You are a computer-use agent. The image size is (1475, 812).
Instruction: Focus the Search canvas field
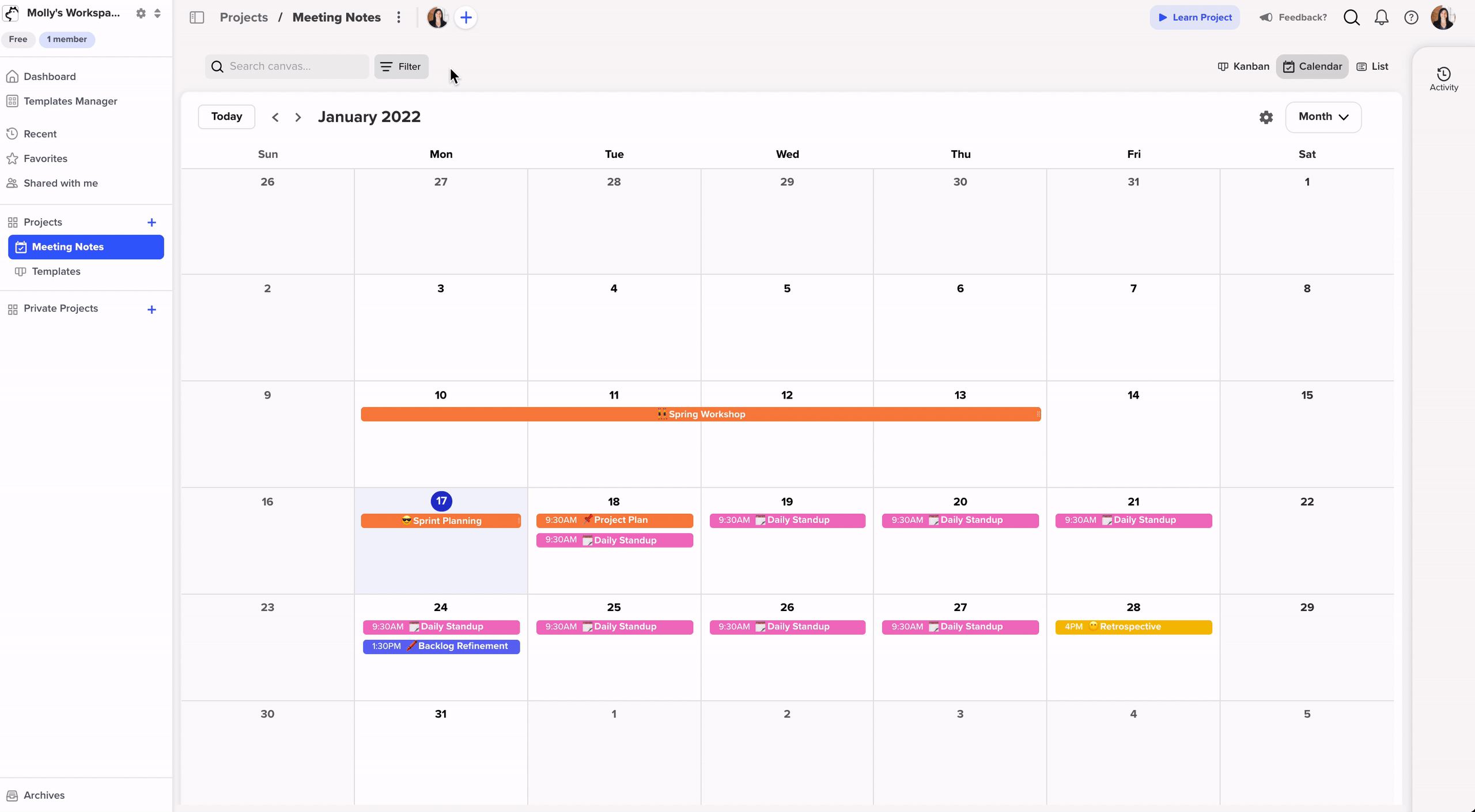(x=294, y=66)
